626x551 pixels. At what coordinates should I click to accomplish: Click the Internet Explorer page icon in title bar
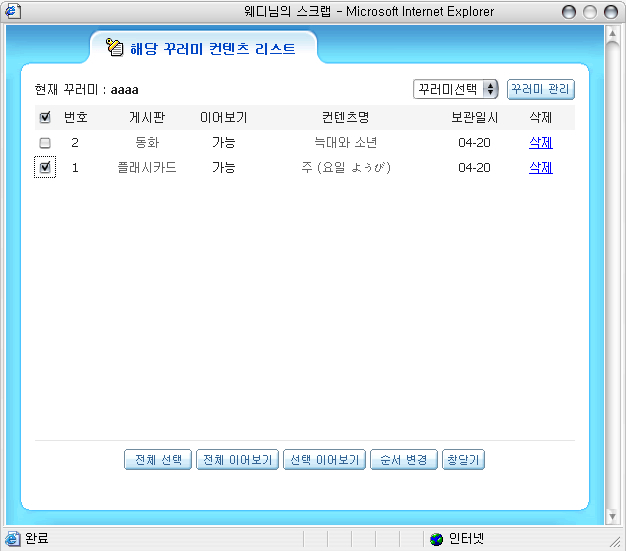click(x=13, y=12)
